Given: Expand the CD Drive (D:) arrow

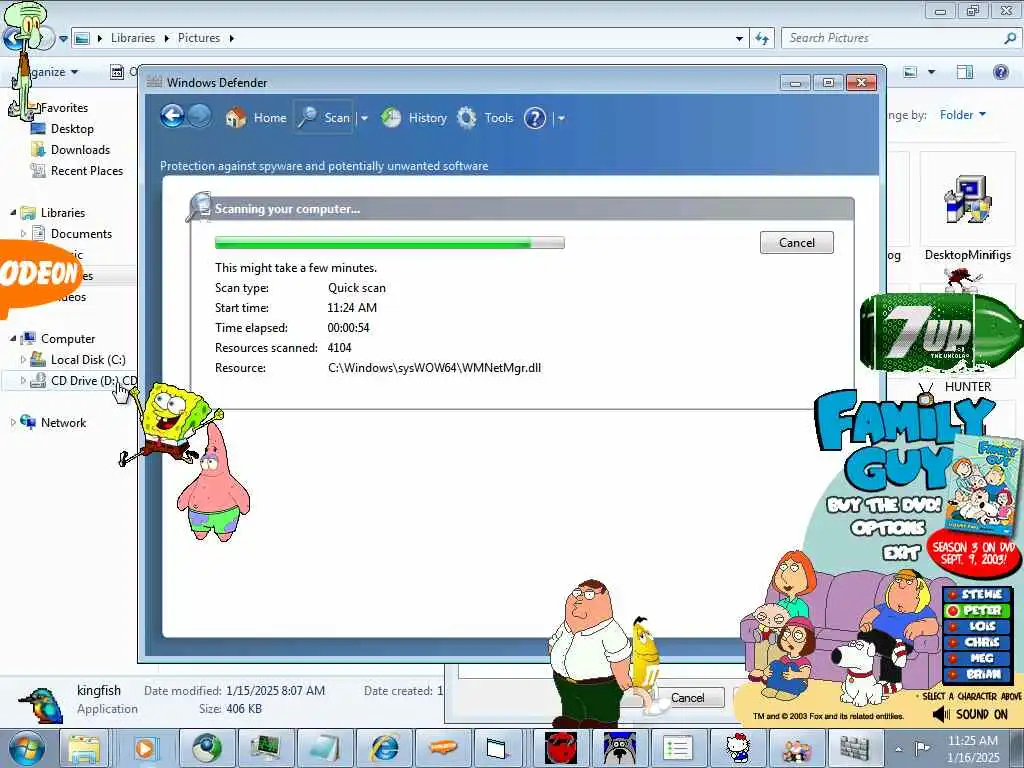Looking at the screenshot, I should (24, 380).
